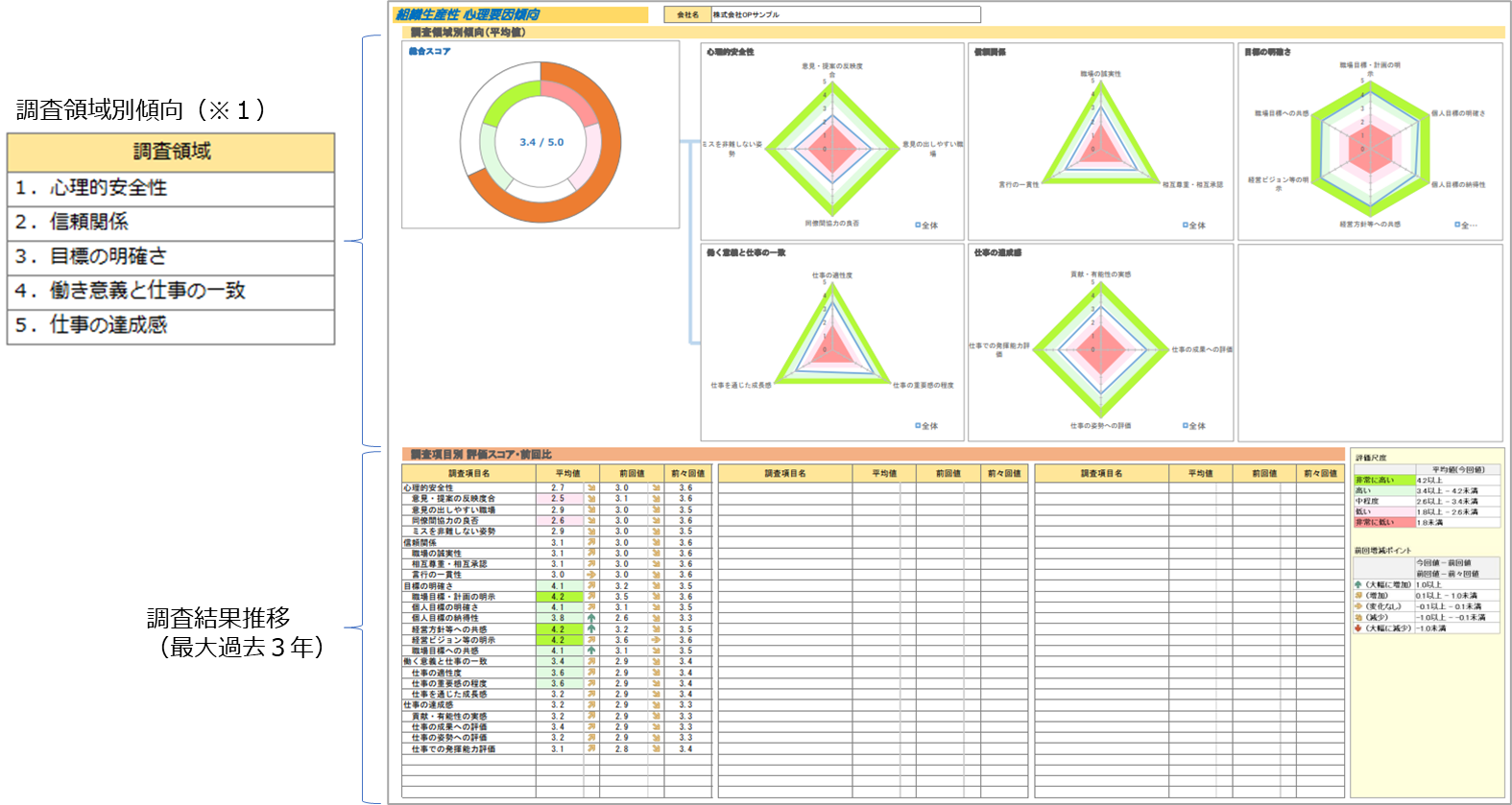Screen dimensions: 1512x805
Task: Click the 変化なし arrow icon in legend
Action: coord(1358,606)
